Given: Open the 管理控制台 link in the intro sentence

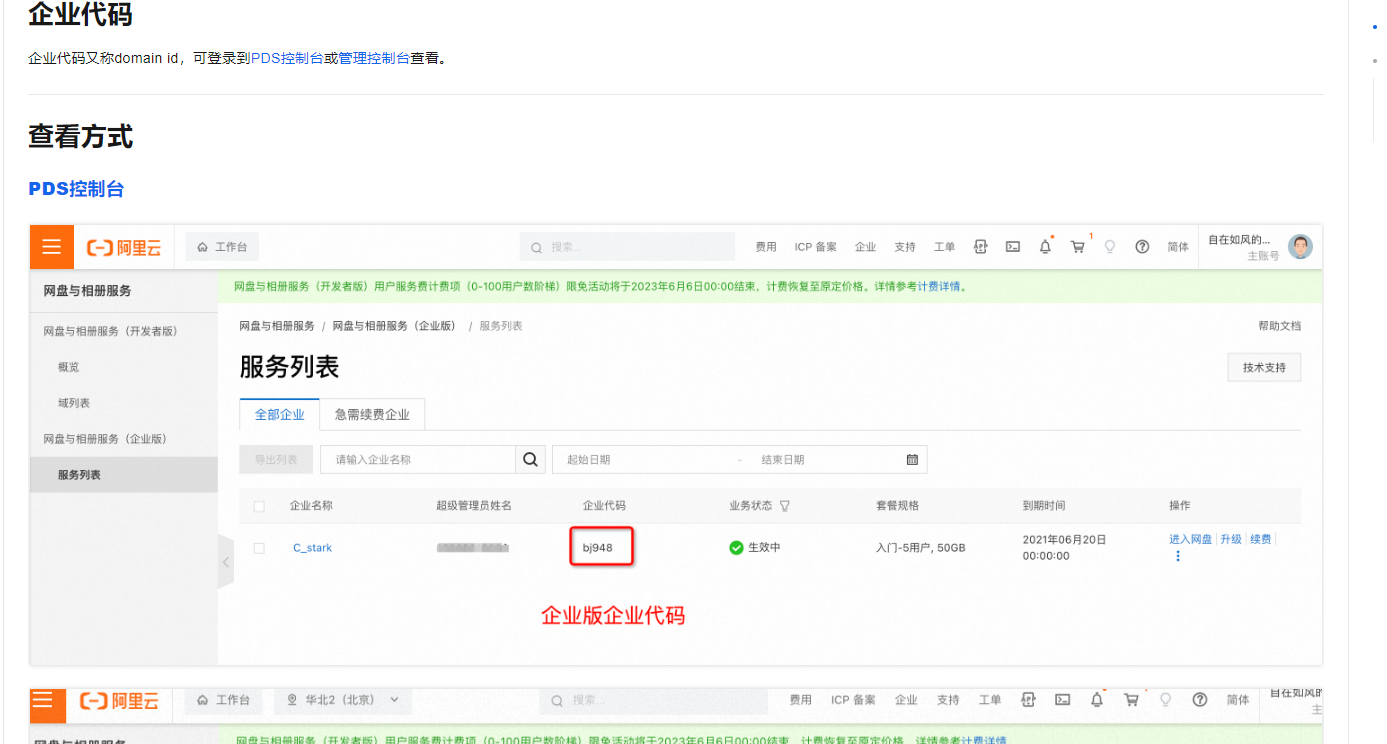Looking at the screenshot, I should [374, 58].
